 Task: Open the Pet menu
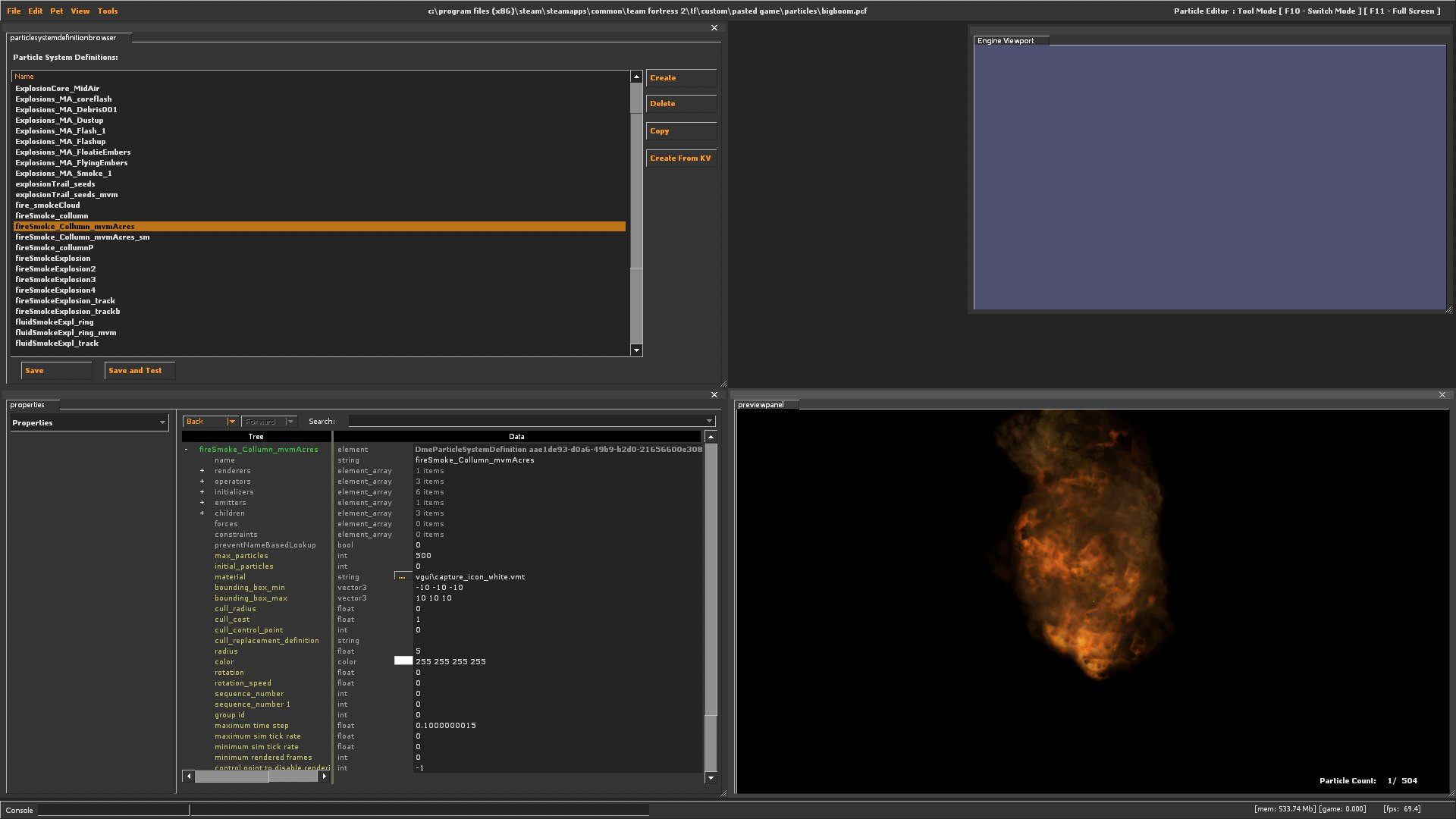(57, 11)
